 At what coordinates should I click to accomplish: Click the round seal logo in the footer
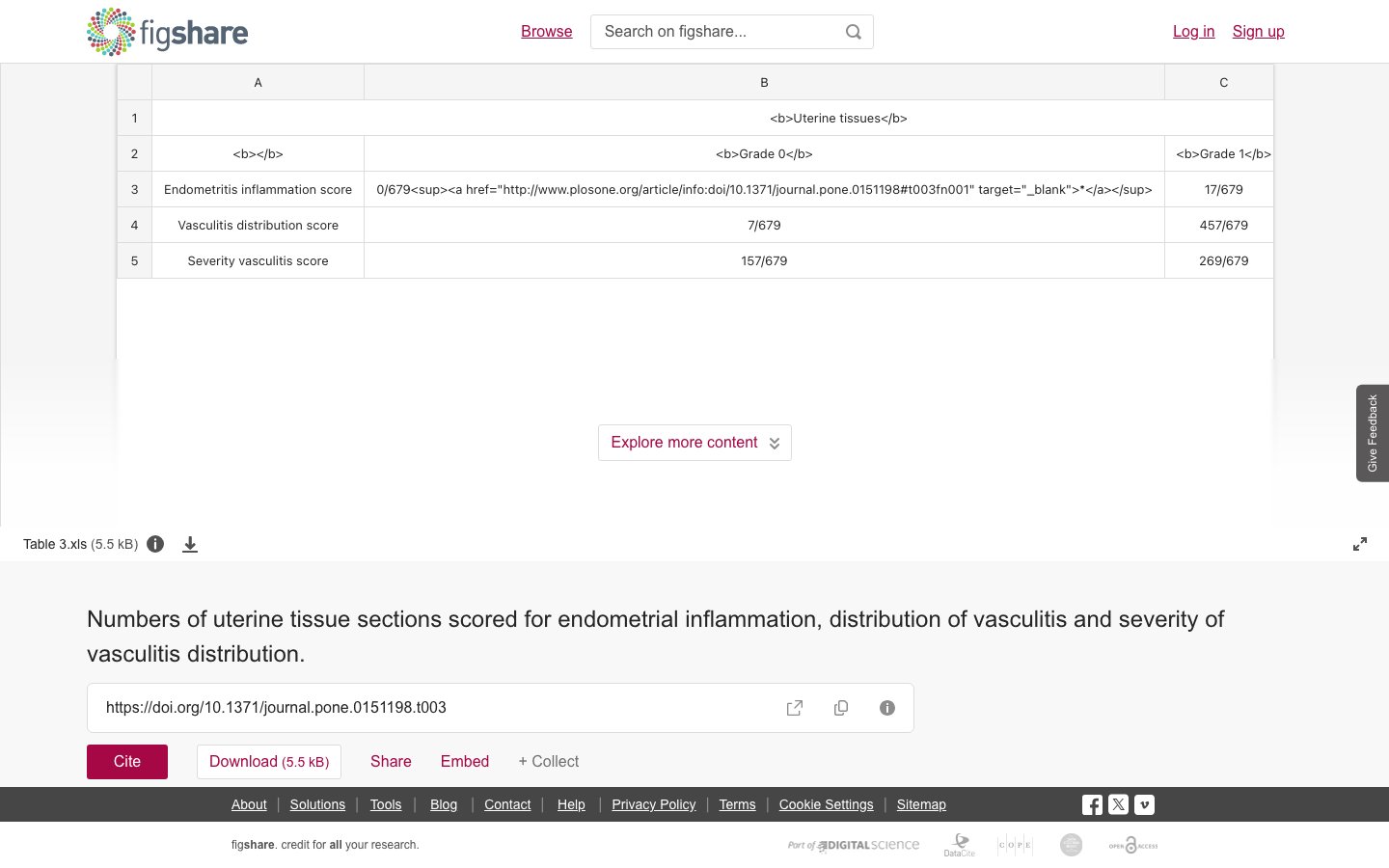click(1071, 845)
